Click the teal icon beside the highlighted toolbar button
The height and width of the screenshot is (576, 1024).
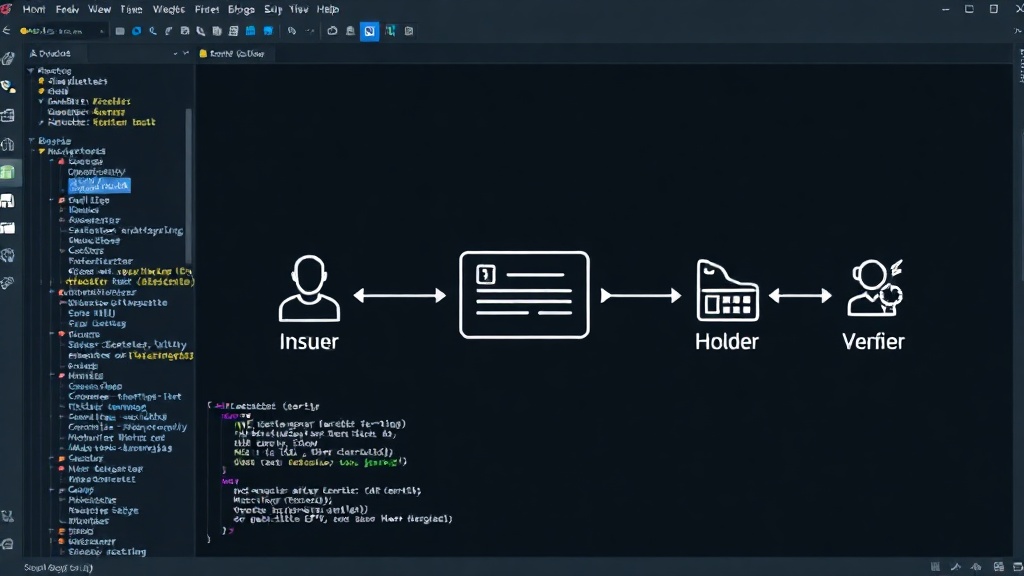pyautogui.click(x=390, y=31)
